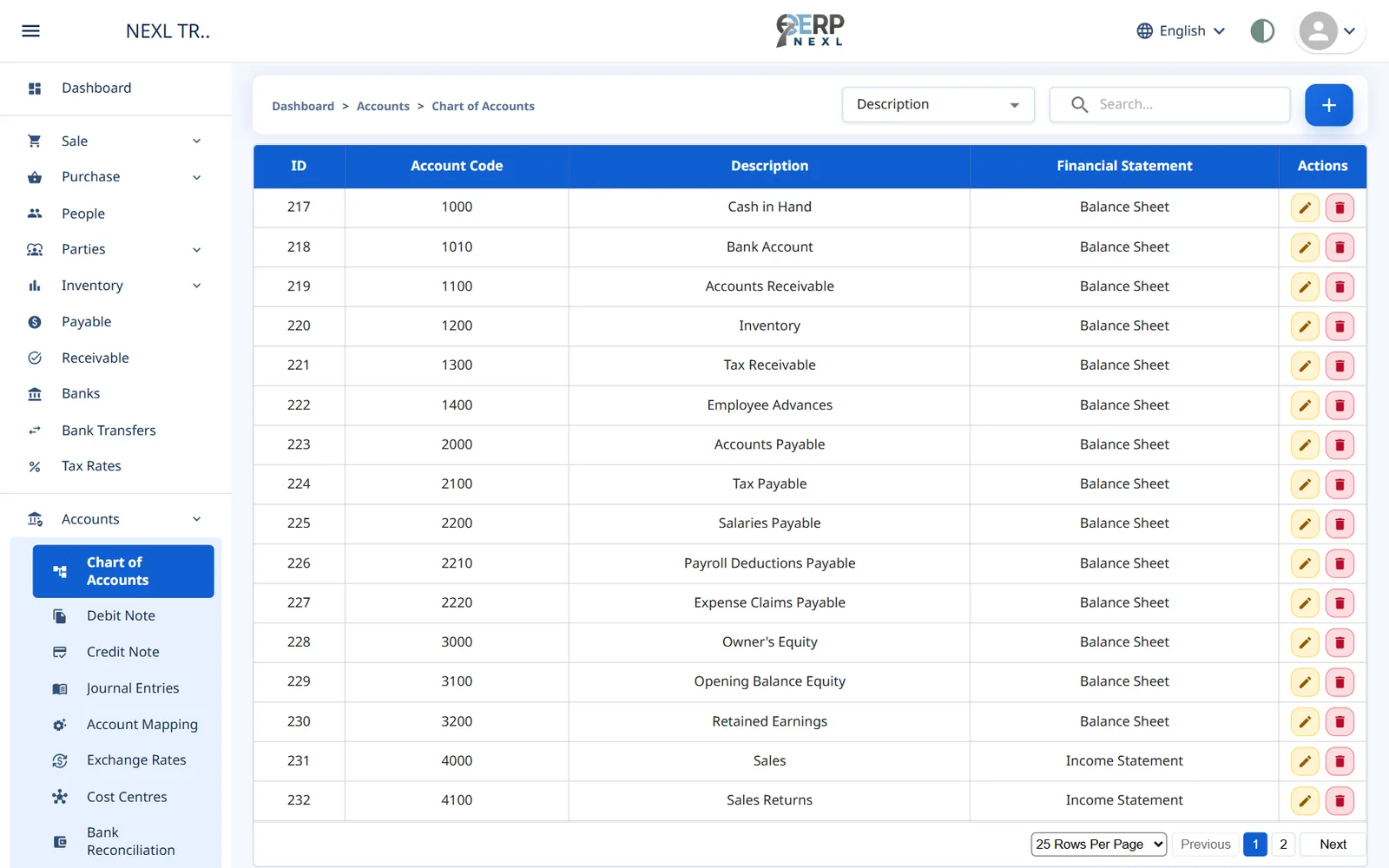1389x868 pixels.
Task: Expand the Parties sidebar menu
Action: pyautogui.click(x=115, y=249)
